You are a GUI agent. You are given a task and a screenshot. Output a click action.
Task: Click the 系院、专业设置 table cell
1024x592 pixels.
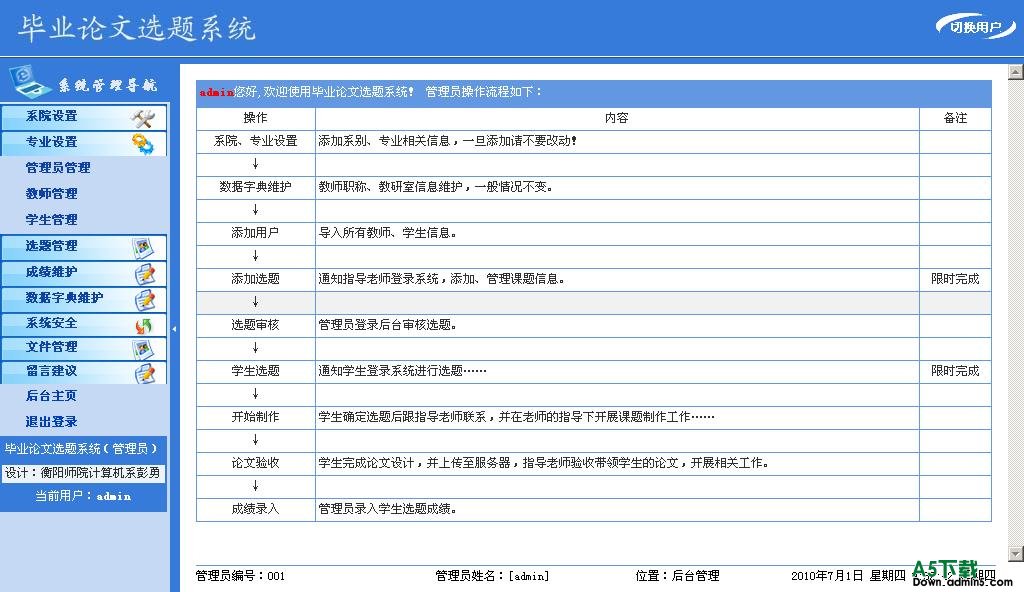(x=255, y=141)
